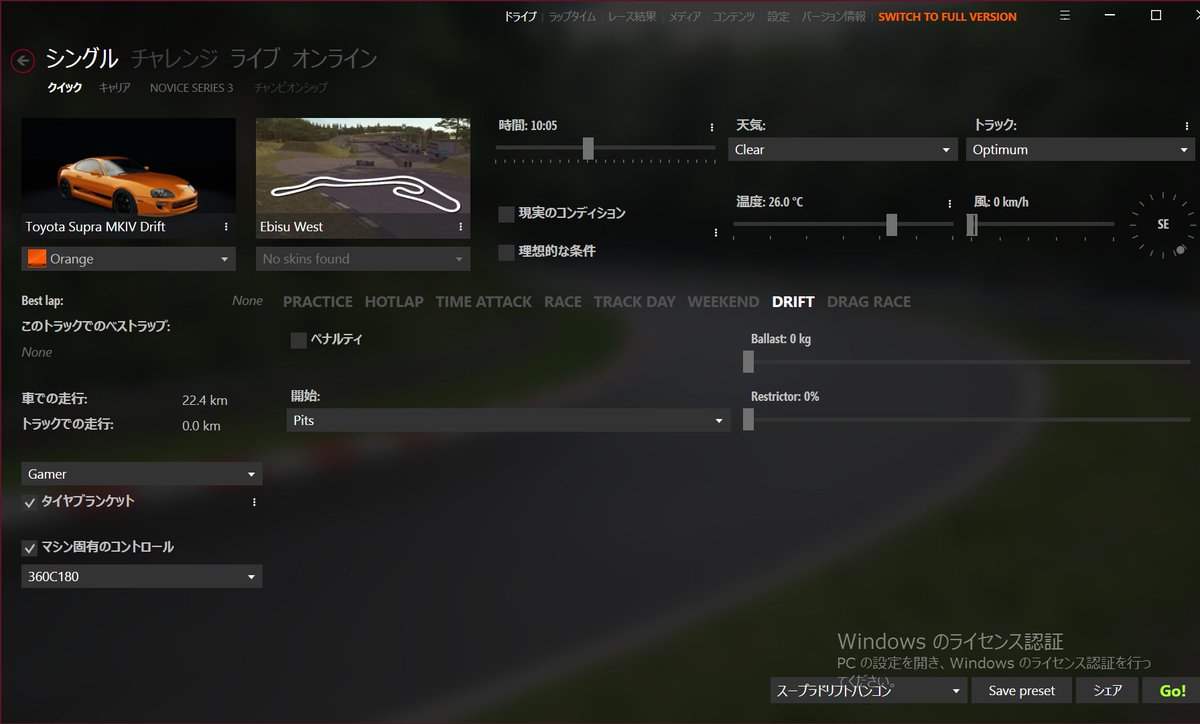Open the 設定 top menu
1200x724 pixels.
[x=778, y=17]
